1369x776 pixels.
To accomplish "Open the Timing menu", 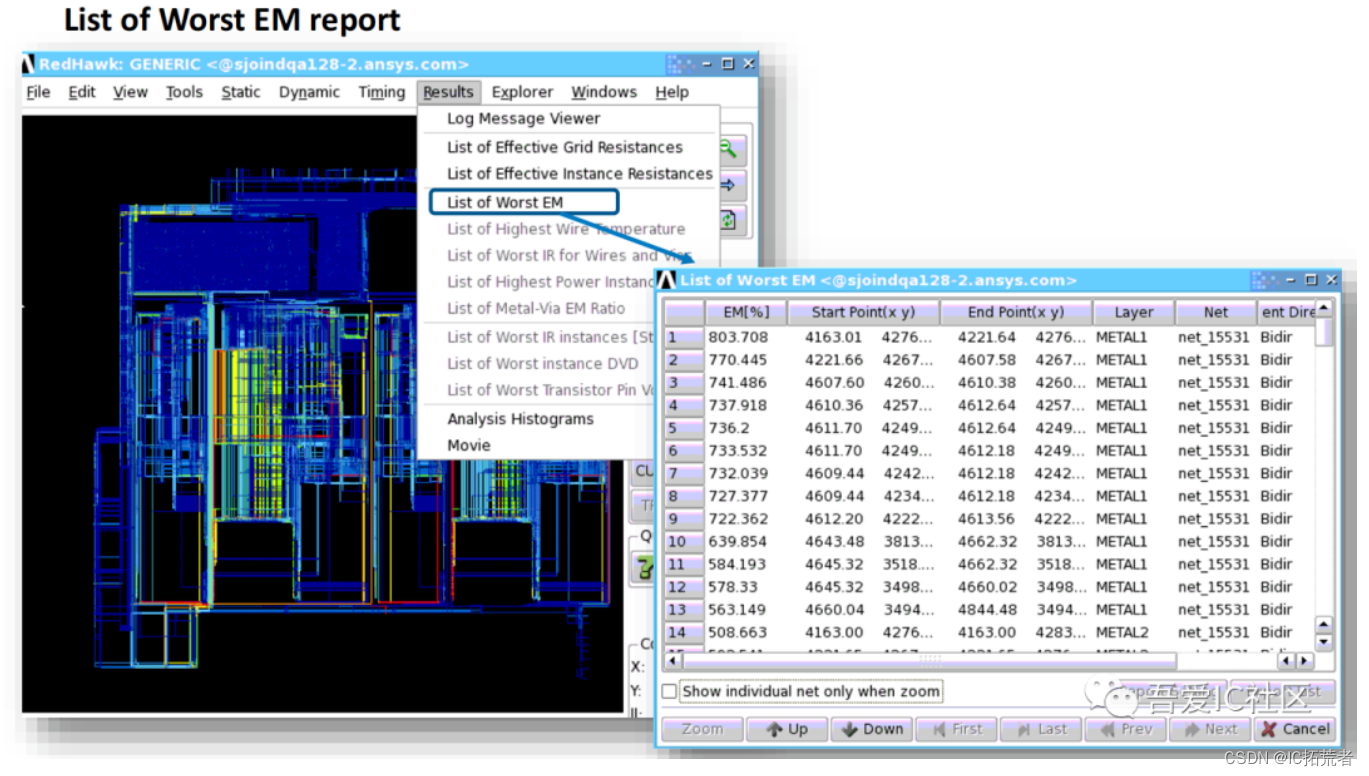I will pyautogui.click(x=381, y=92).
